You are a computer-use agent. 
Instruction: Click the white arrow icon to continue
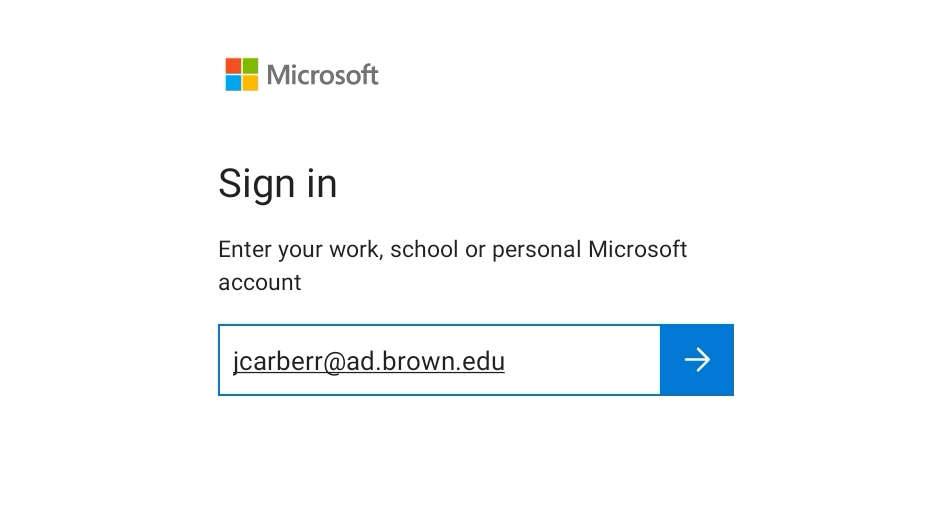pos(697,360)
